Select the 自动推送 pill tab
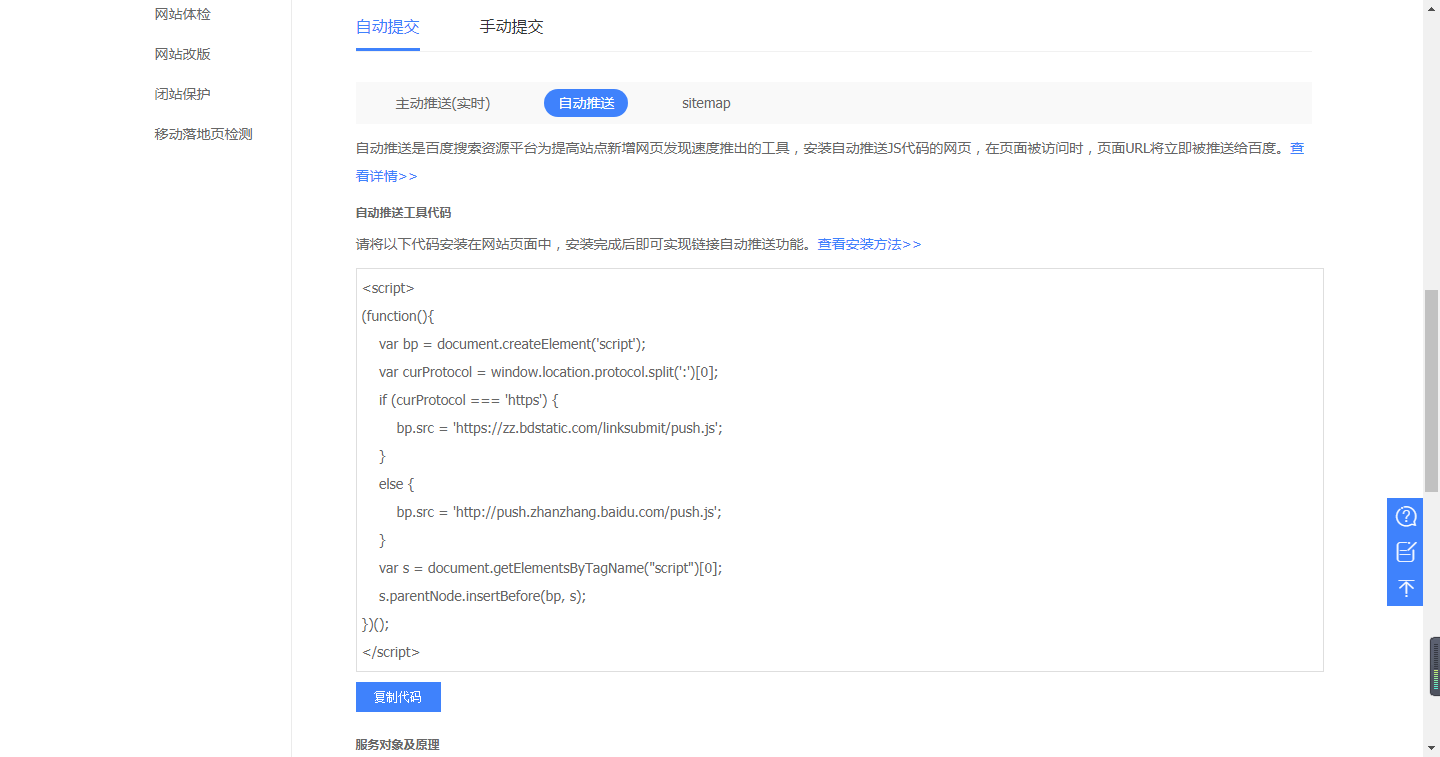 586,103
